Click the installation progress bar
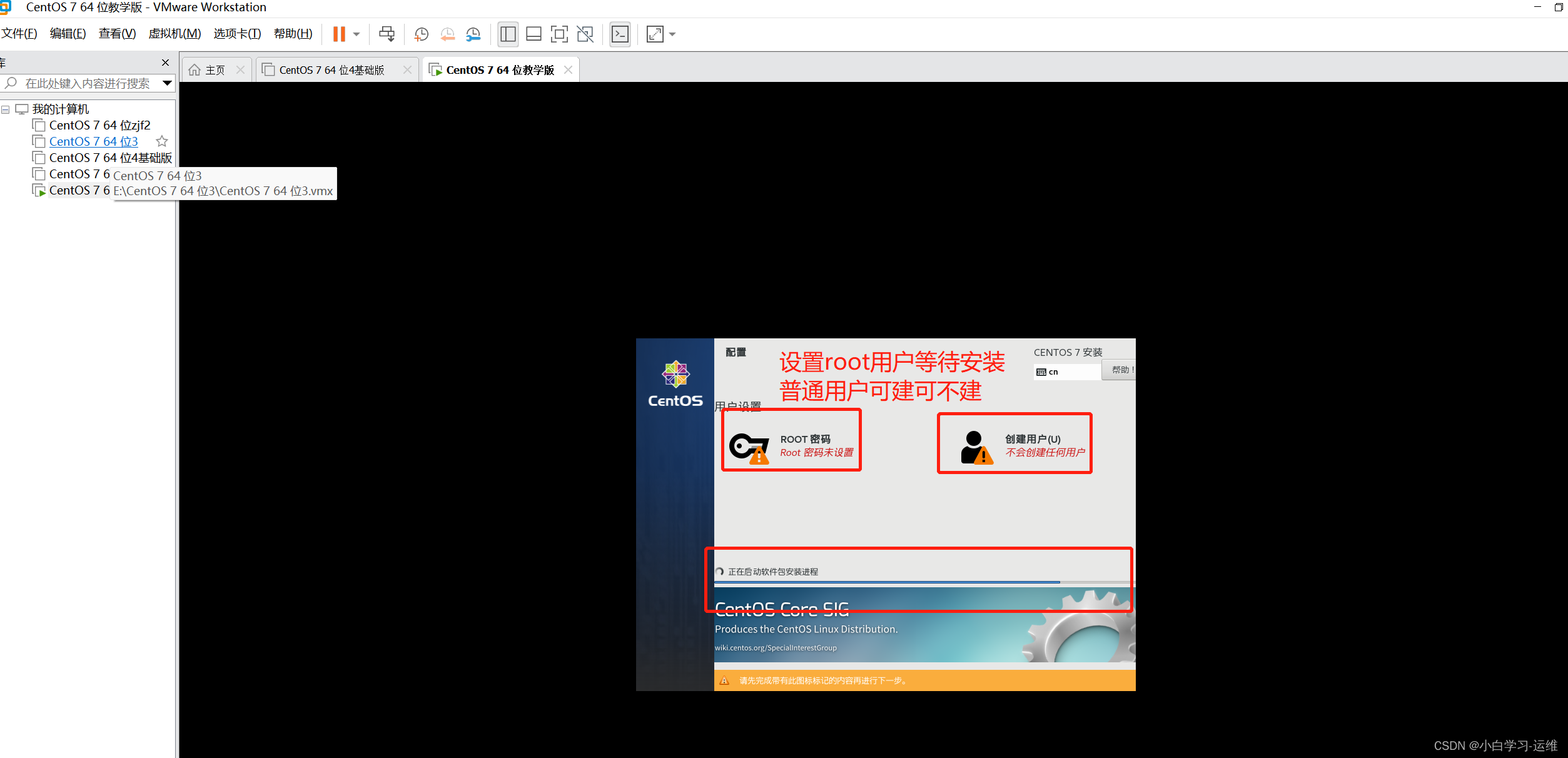 924,582
